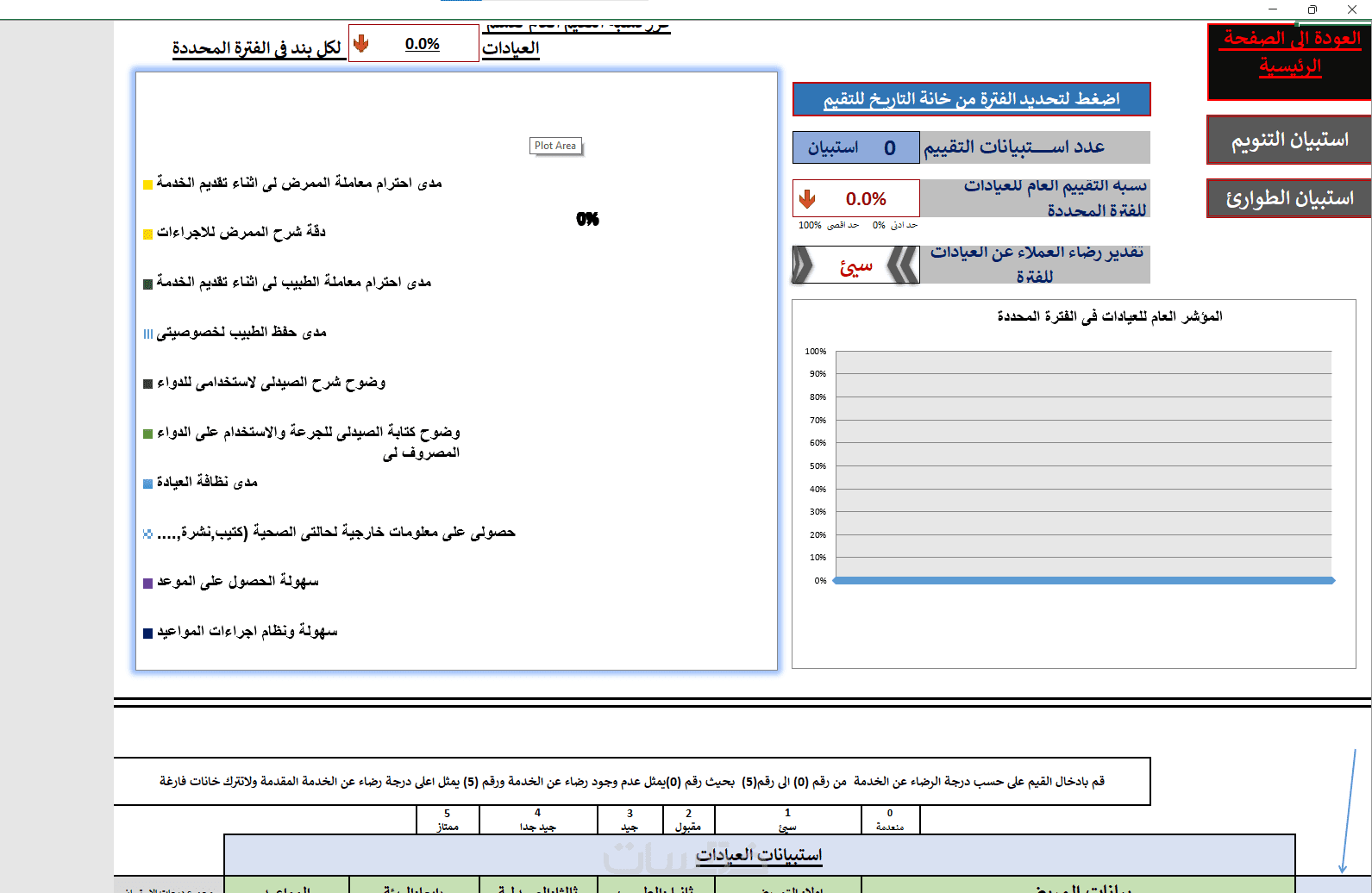Select the red 0.0% value in rating cell
The image size is (1372, 893).
pyautogui.click(x=866, y=199)
